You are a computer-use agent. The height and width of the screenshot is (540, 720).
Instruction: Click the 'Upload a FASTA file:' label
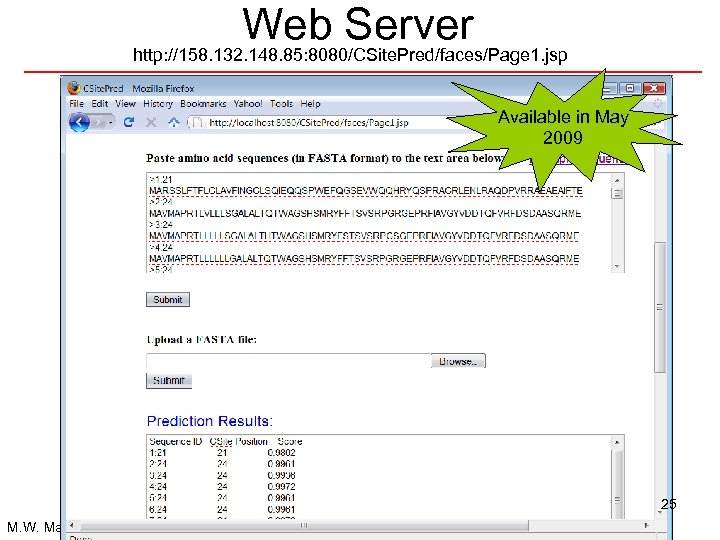[x=202, y=340]
